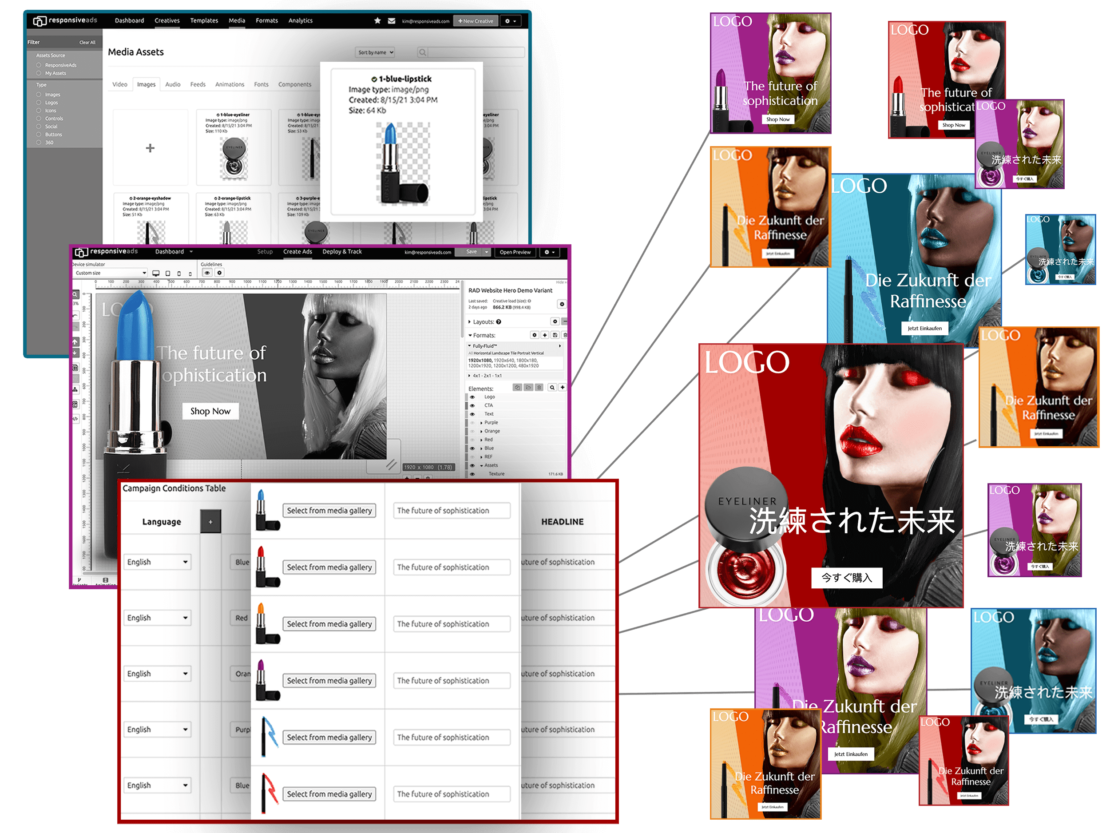This screenshot has height=833, width=1110.
Task: Click the canvas resize corner handle
Action: 391,464
